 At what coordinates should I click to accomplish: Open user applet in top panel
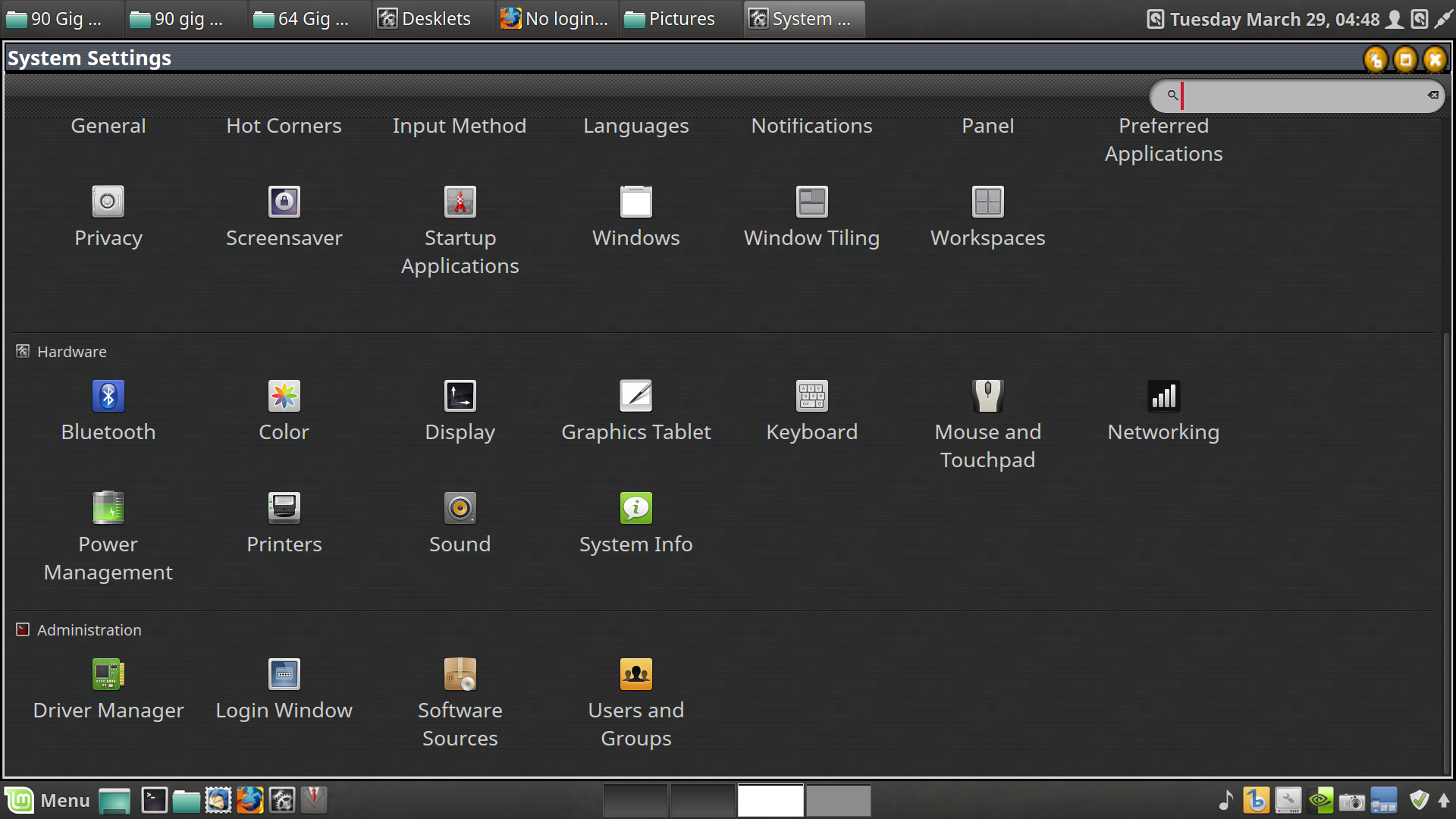[x=1394, y=19]
